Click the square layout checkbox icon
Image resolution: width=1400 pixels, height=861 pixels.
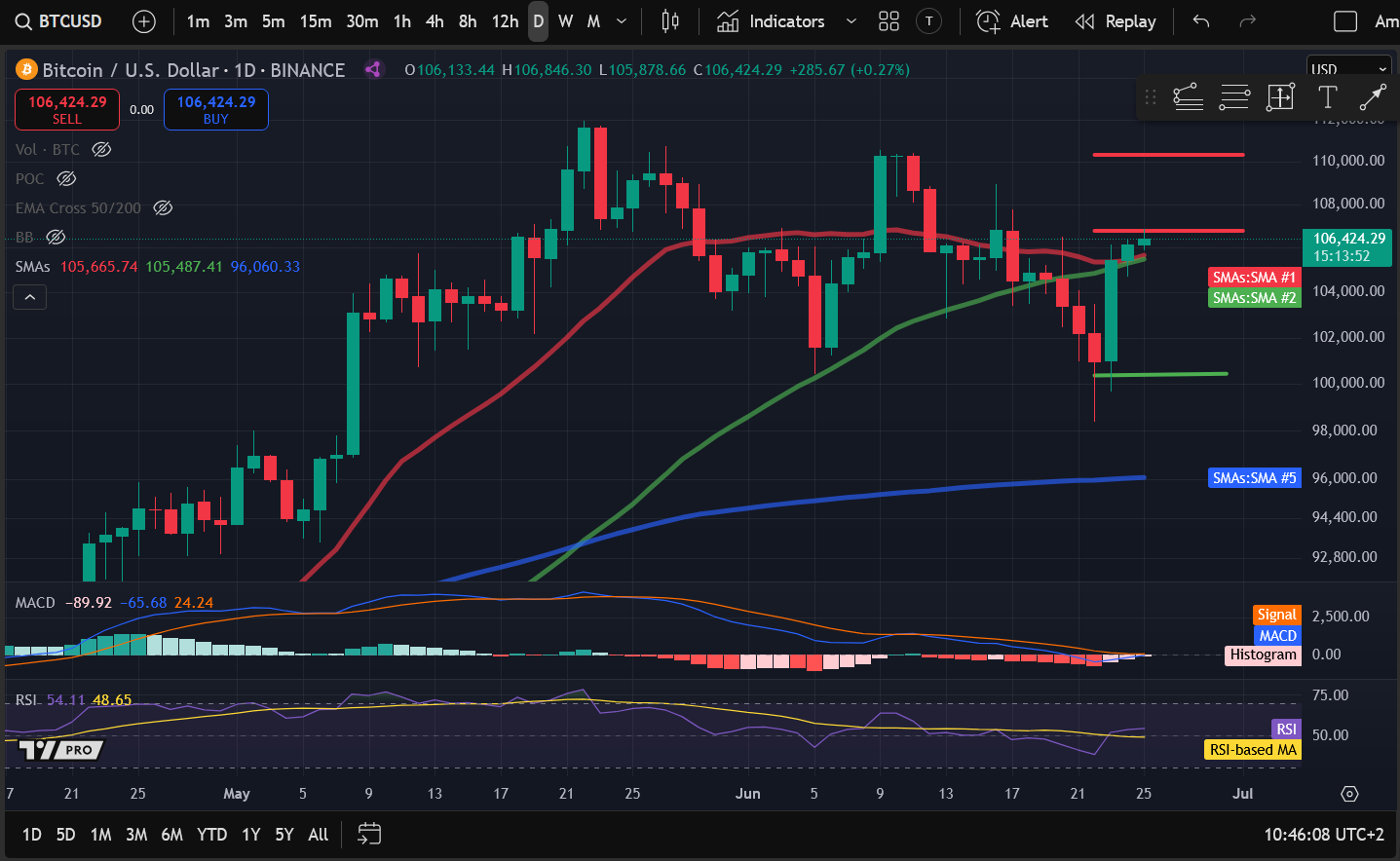(1345, 21)
